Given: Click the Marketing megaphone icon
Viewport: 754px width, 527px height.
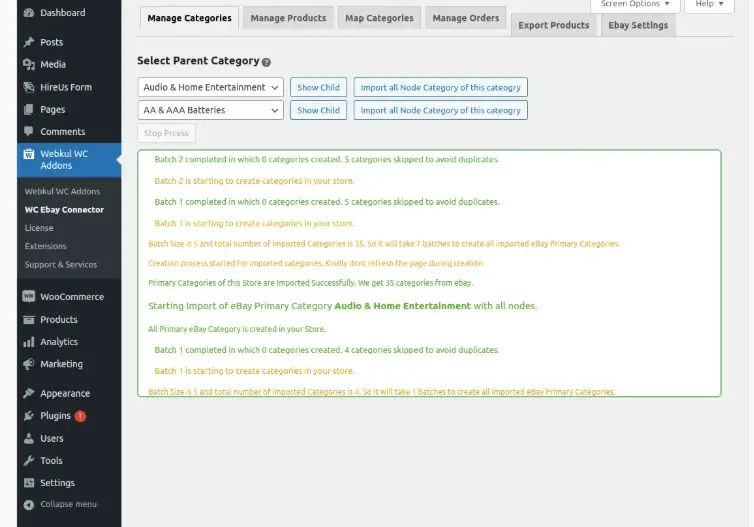Looking at the screenshot, I should [29, 364].
